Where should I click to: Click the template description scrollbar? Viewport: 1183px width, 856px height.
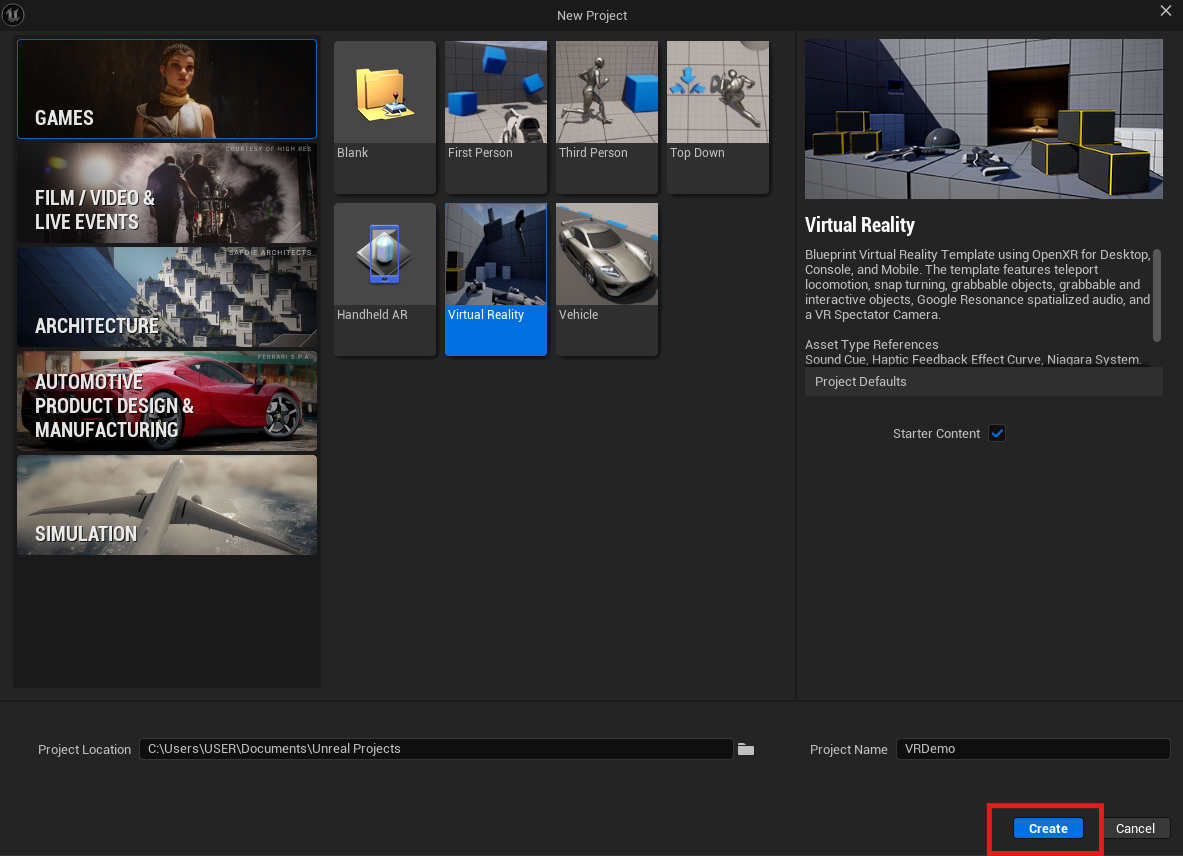[x=1158, y=295]
